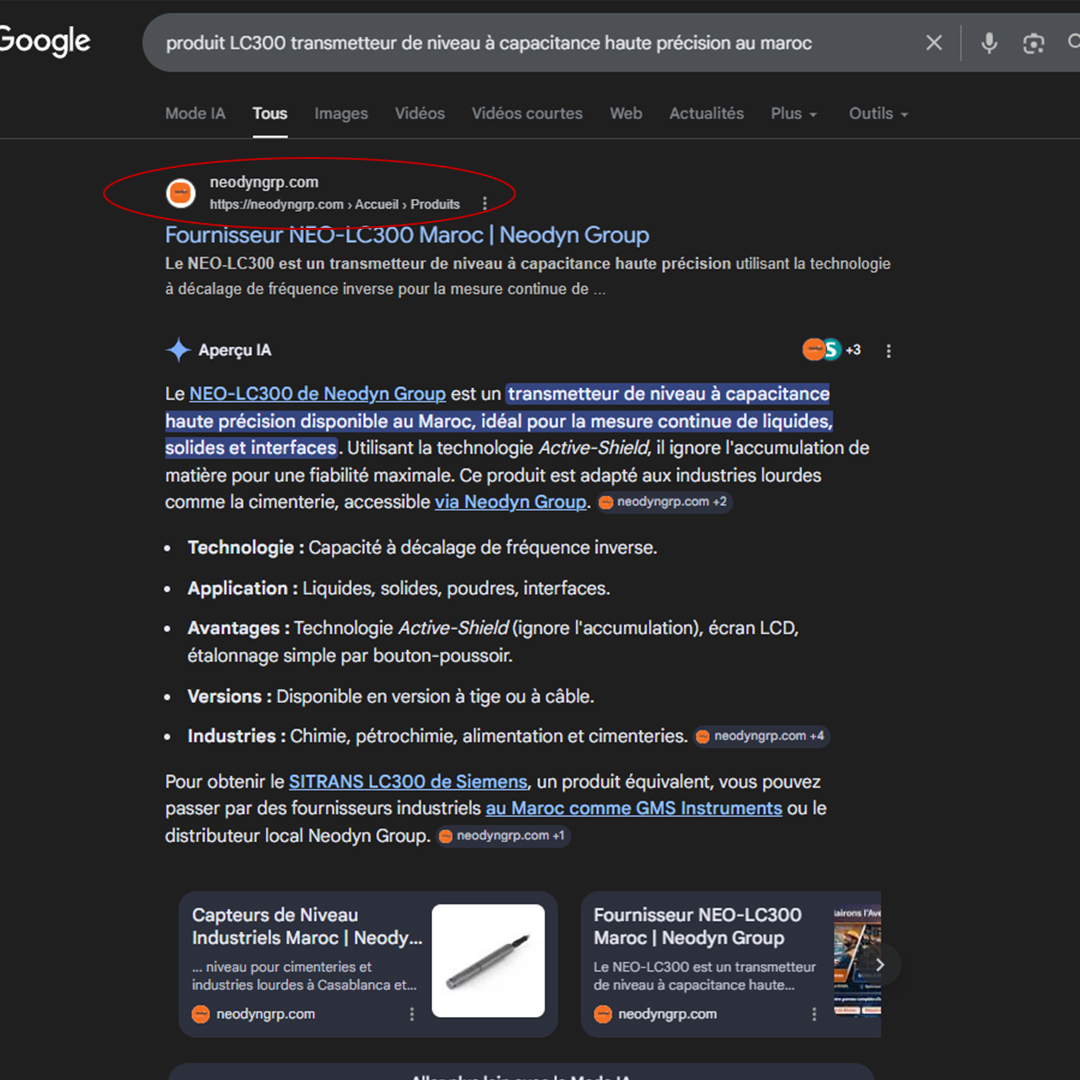Open Fournisseur NEO-LC300 Maroc result title

coord(407,235)
